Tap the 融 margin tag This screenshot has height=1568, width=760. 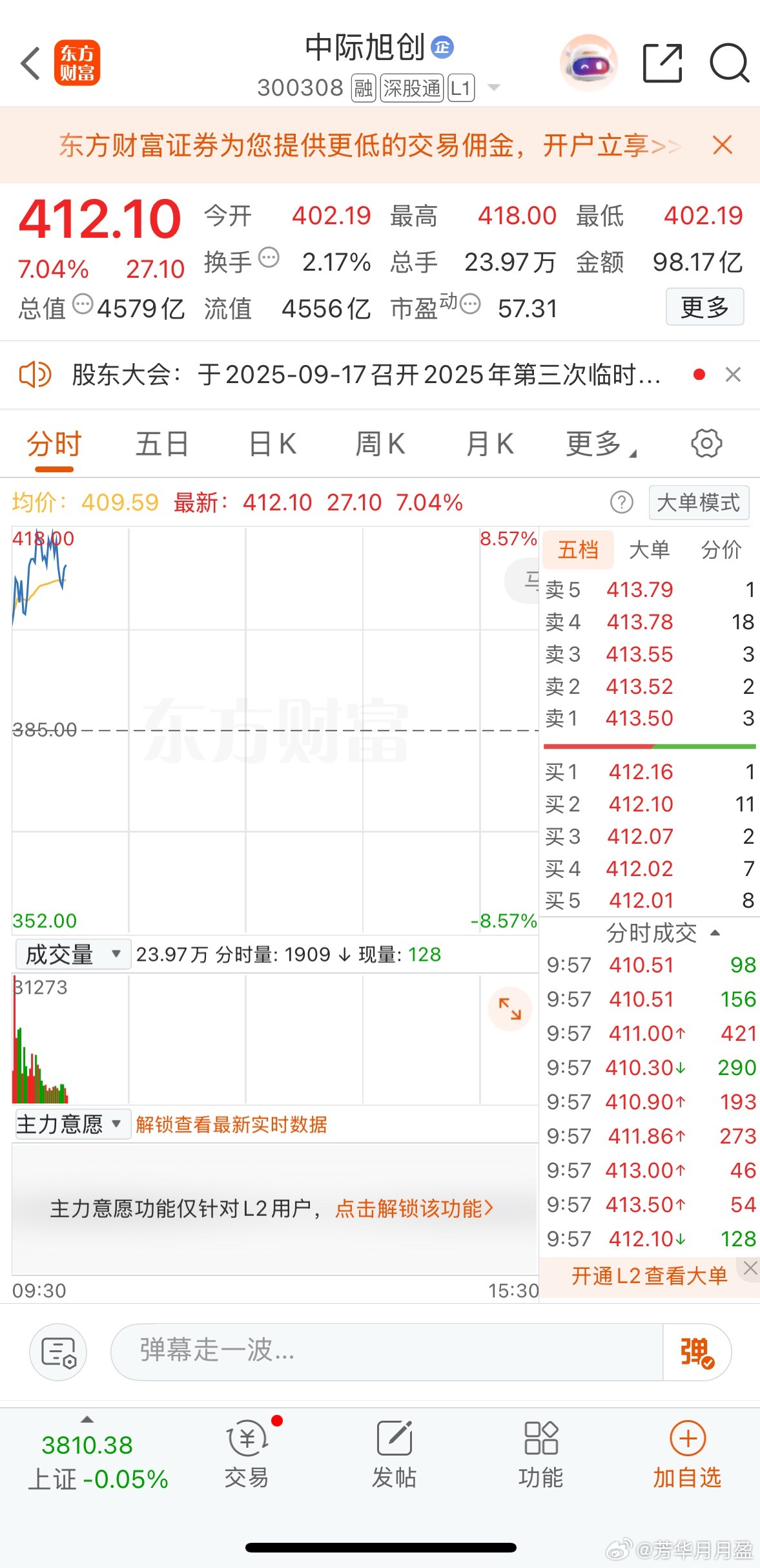point(364,88)
